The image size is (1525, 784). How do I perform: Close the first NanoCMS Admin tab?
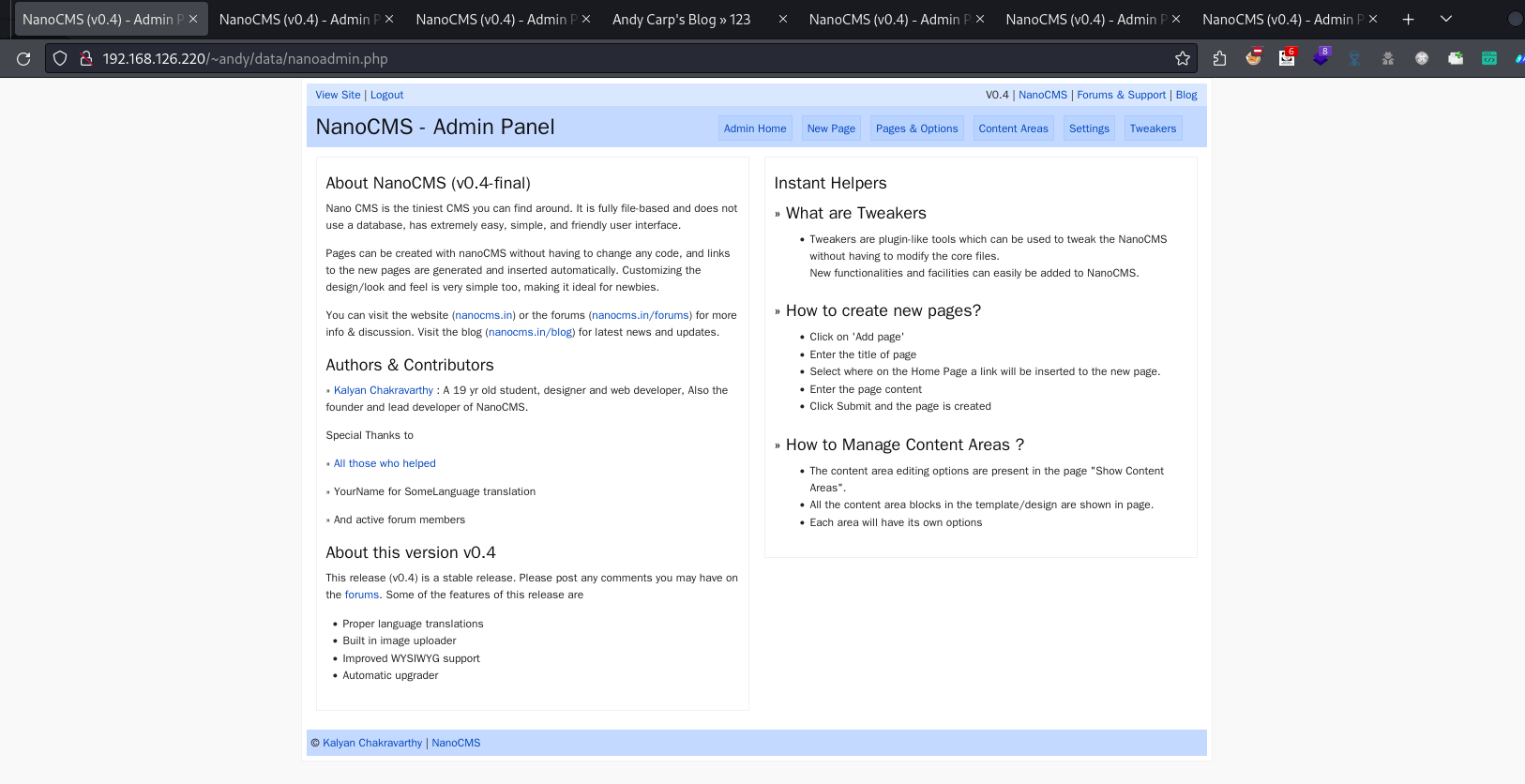pos(193,19)
